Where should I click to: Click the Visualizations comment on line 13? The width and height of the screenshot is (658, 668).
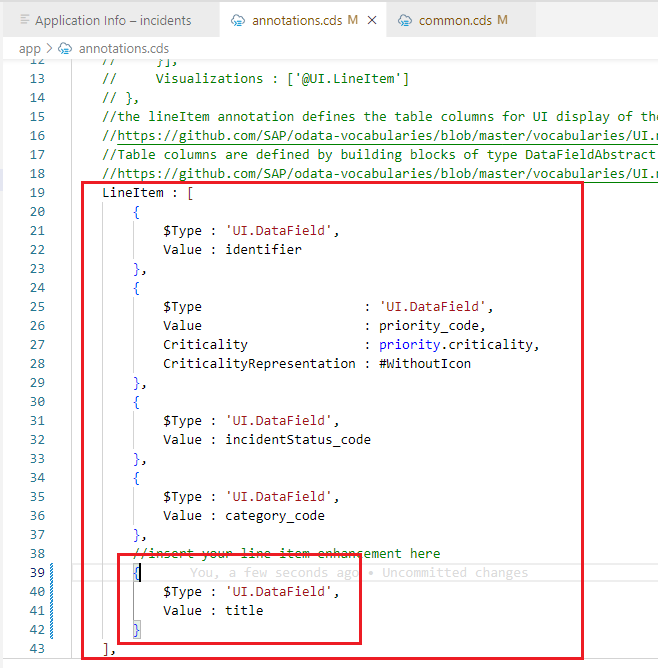256,79
